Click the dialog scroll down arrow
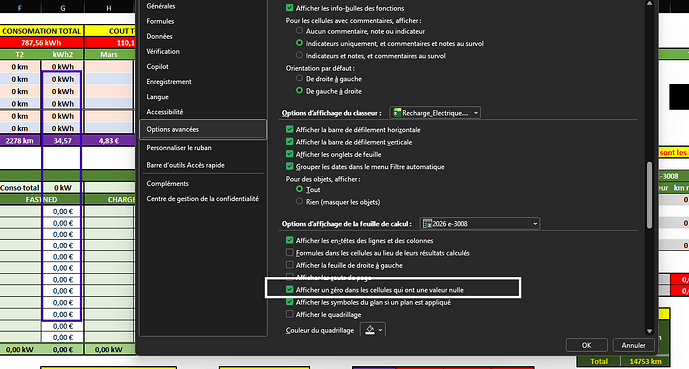The width and height of the screenshot is (689, 369). 649,331
